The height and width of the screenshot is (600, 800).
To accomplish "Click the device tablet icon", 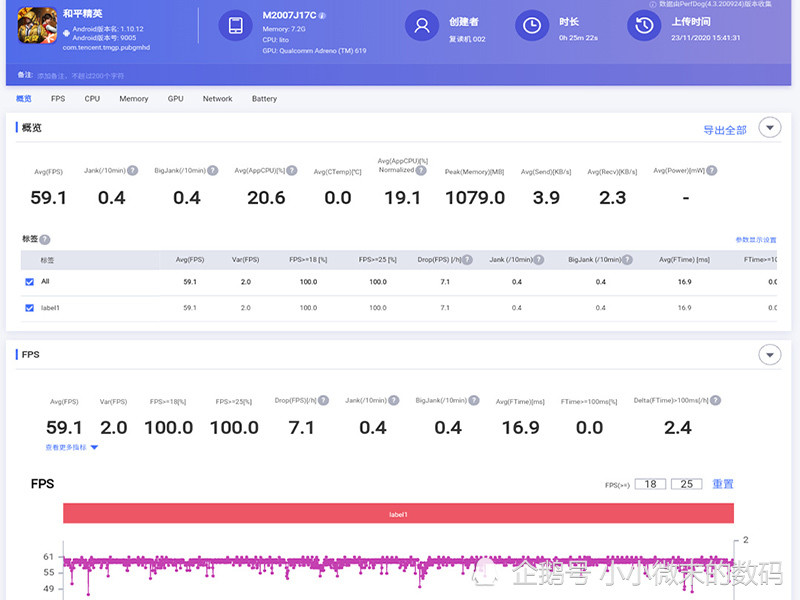I will pos(235,26).
